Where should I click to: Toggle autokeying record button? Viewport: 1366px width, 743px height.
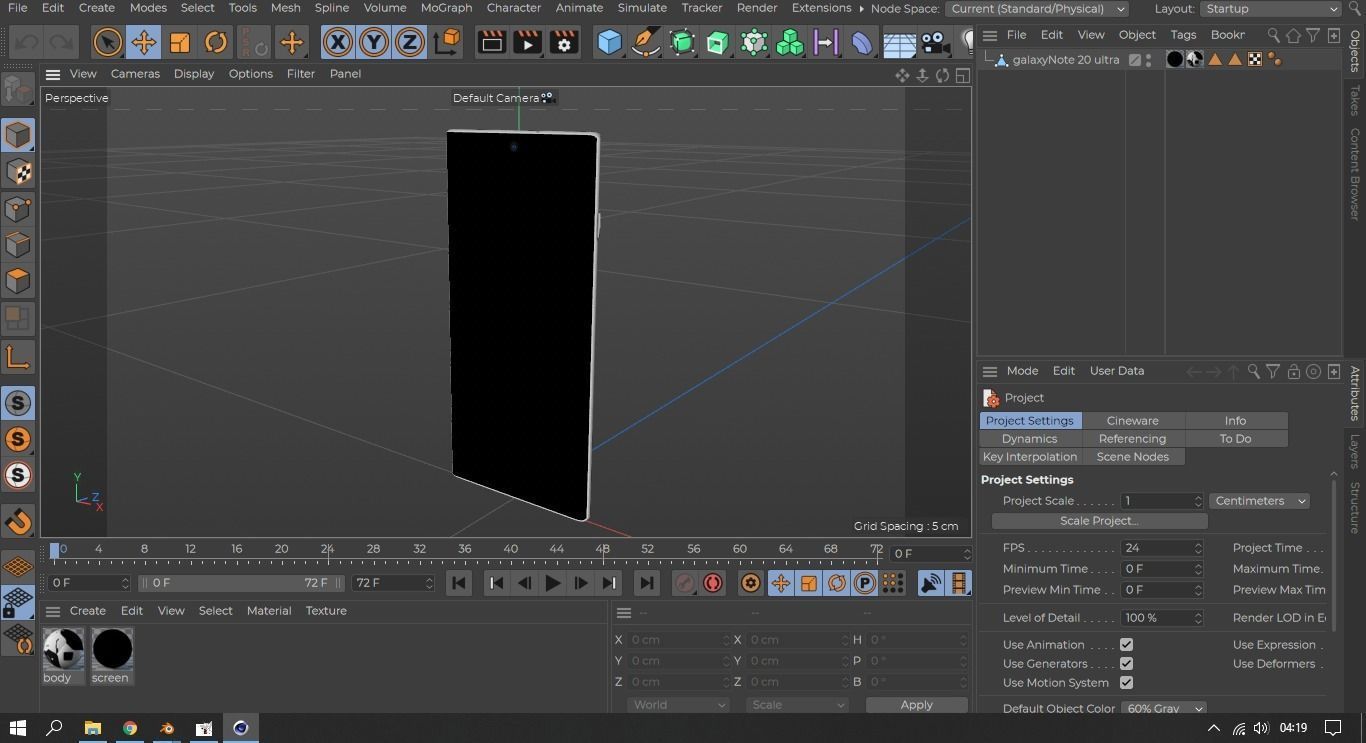coord(713,583)
